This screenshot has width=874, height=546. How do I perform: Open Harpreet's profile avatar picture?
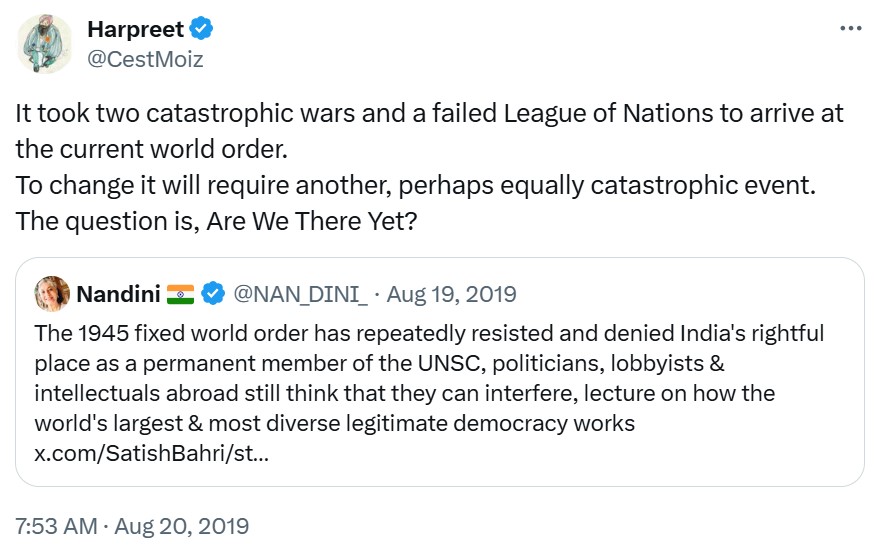click(45, 45)
